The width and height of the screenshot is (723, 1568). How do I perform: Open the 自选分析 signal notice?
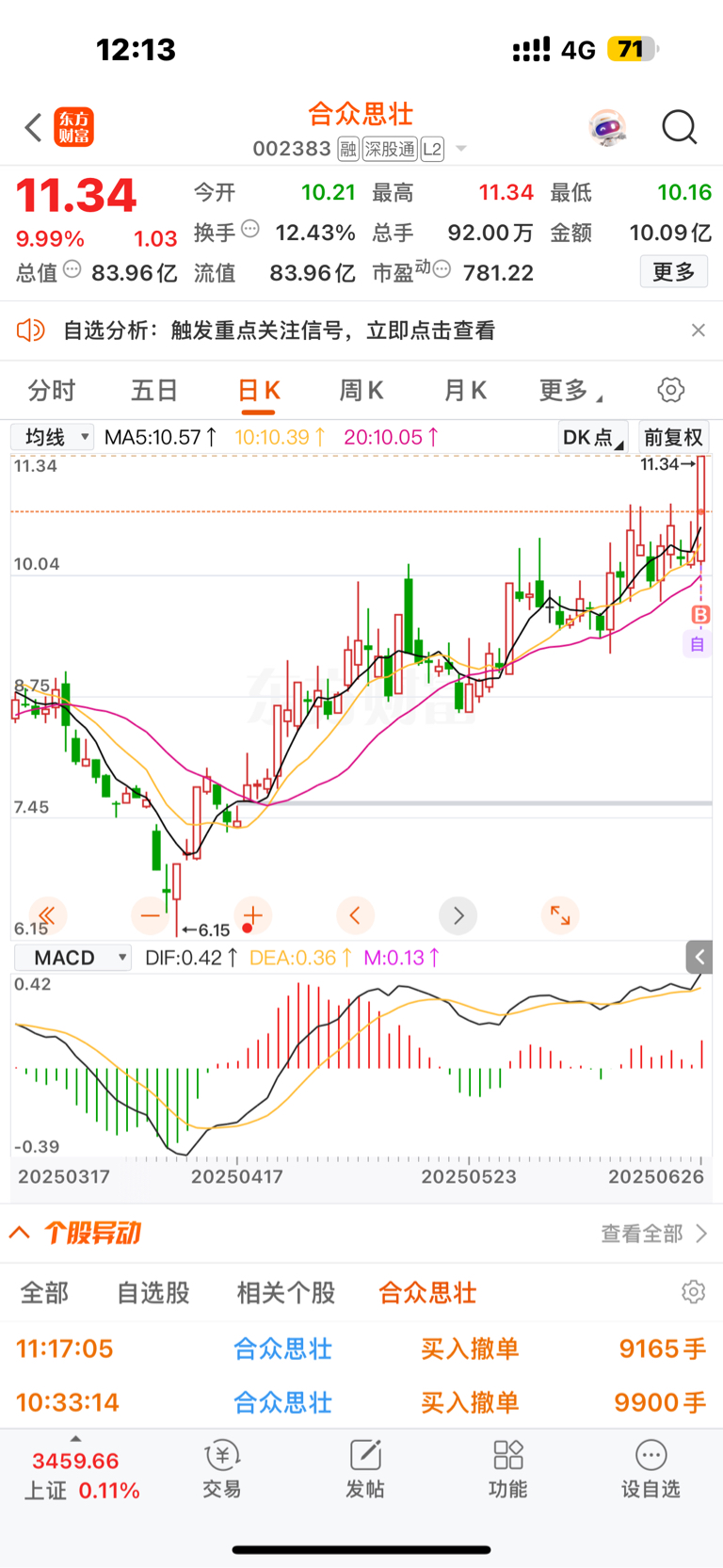(279, 331)
